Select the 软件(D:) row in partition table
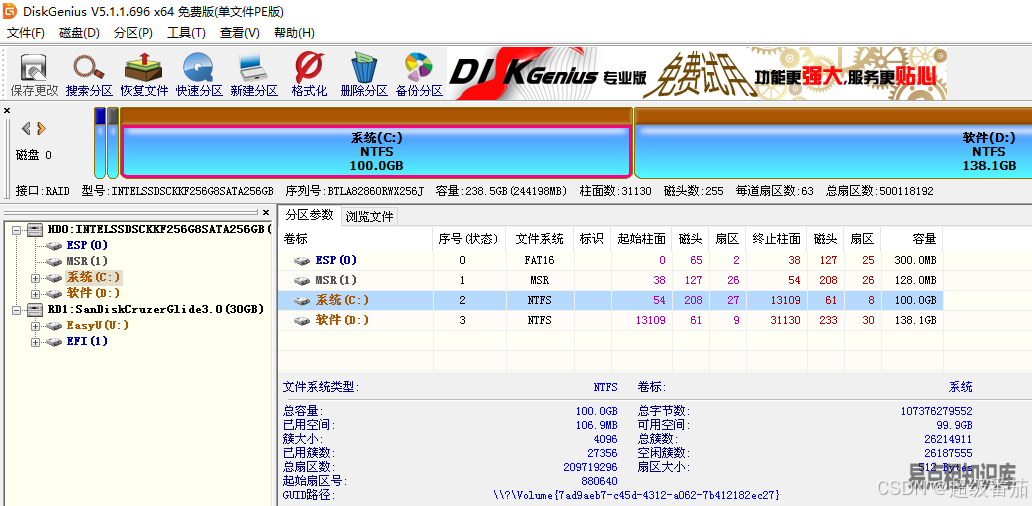 tap(611, 320)
